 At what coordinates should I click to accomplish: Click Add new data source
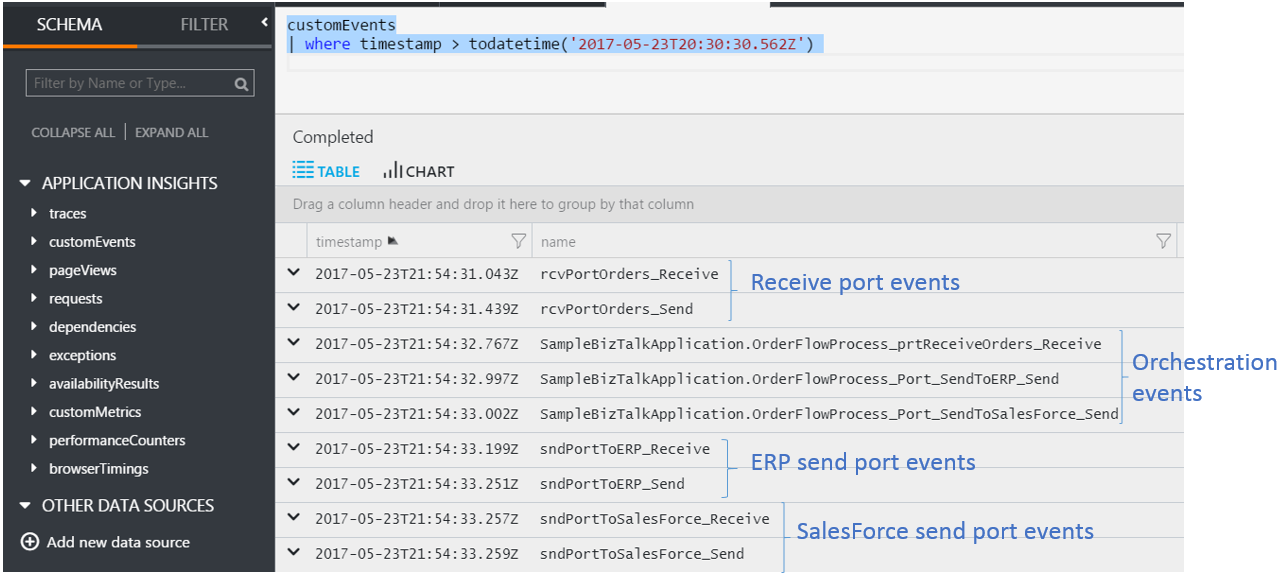pyautogui.click(x=118, y=542)
